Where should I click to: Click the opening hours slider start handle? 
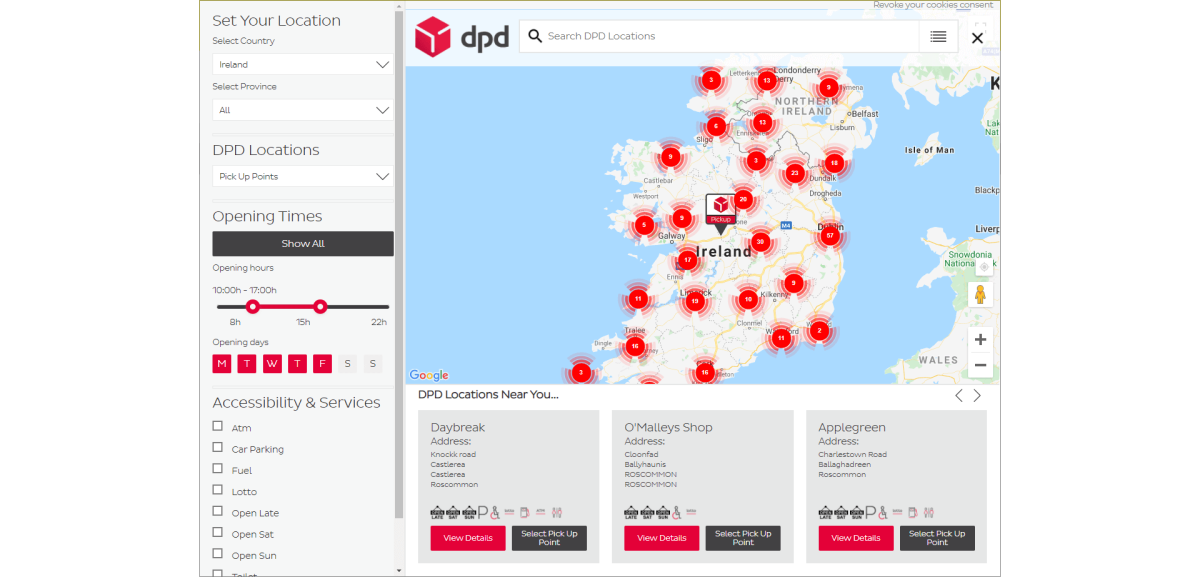click(x=253, y=307)
